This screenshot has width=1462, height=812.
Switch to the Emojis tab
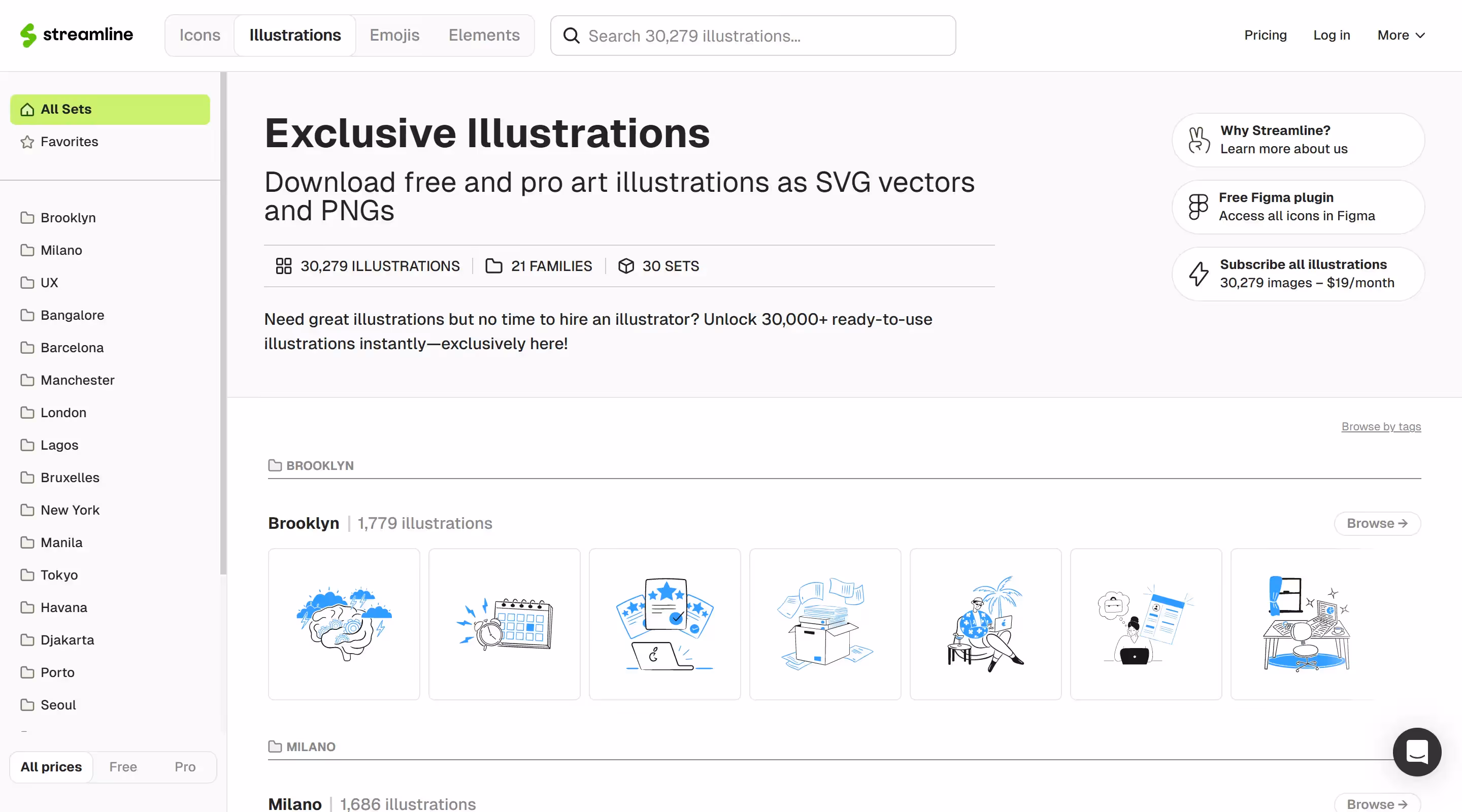click(x=394, y=35)
